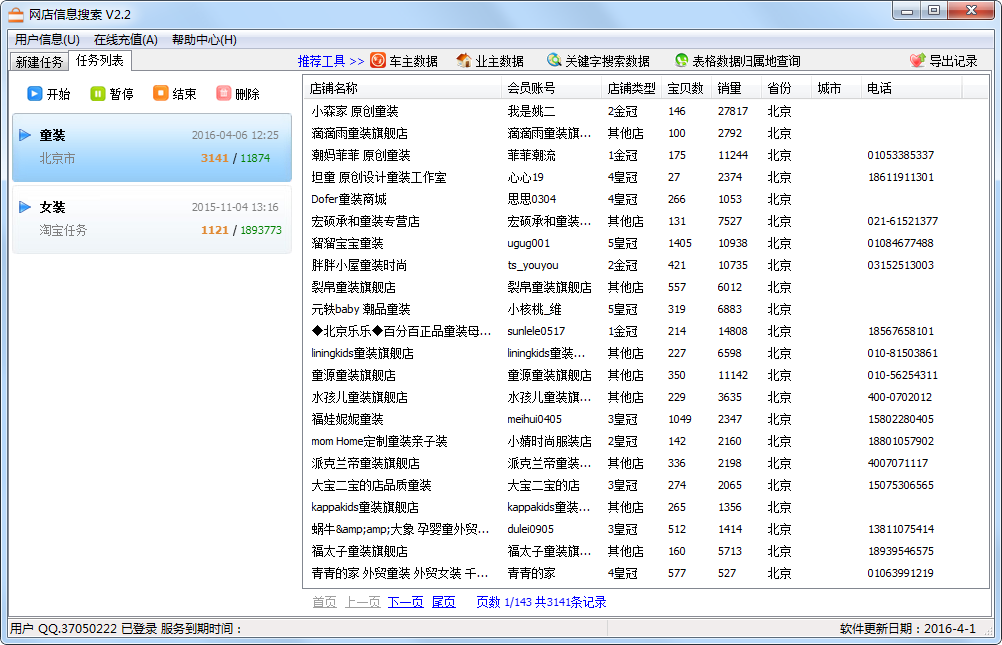Jump to 尾页 last page link

(x=443, y=602)
